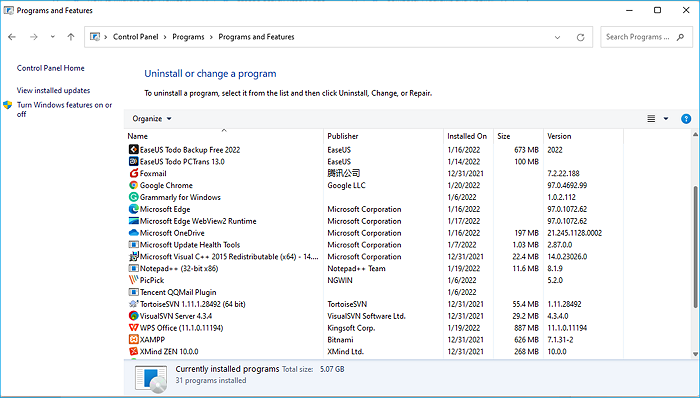Click the vertical scrollbar thumb
The width and height of the screenshot is (700, 398).
tap(695, 247)
